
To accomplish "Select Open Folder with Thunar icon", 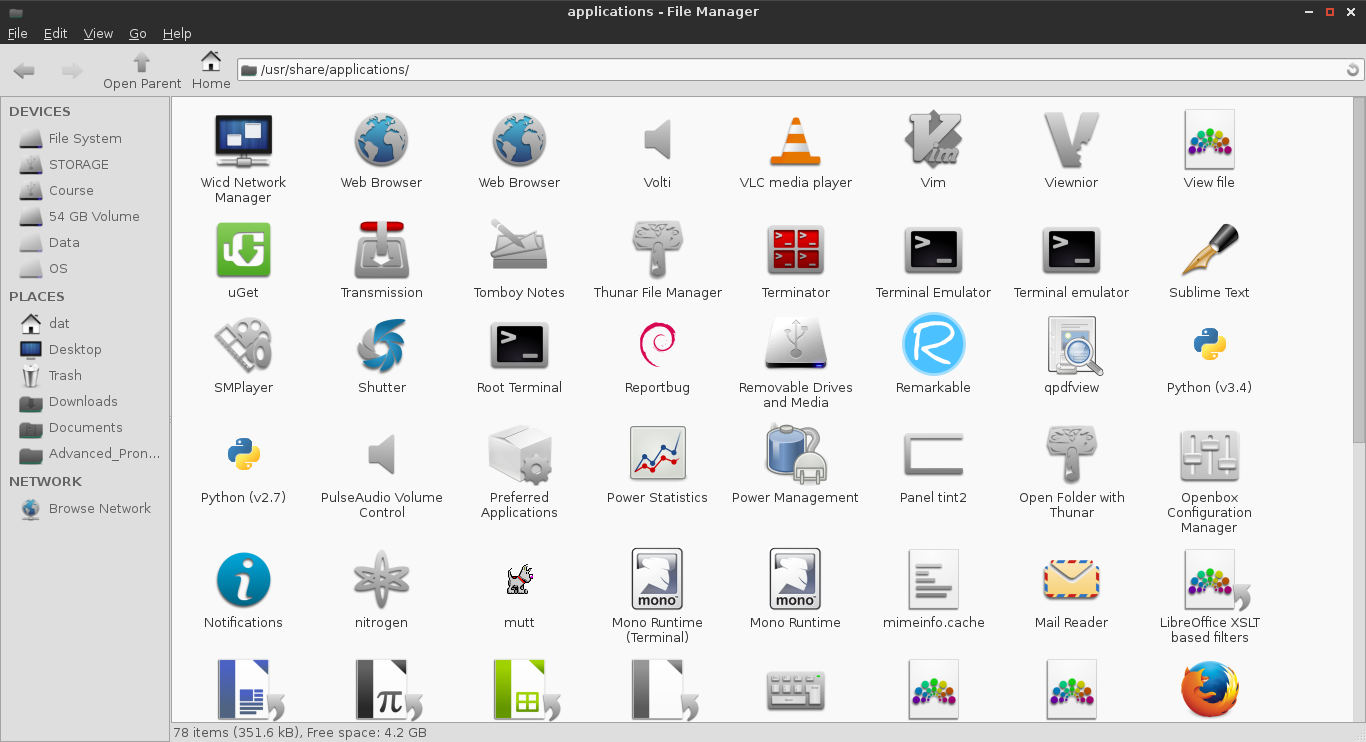I will click(1071, 455).
